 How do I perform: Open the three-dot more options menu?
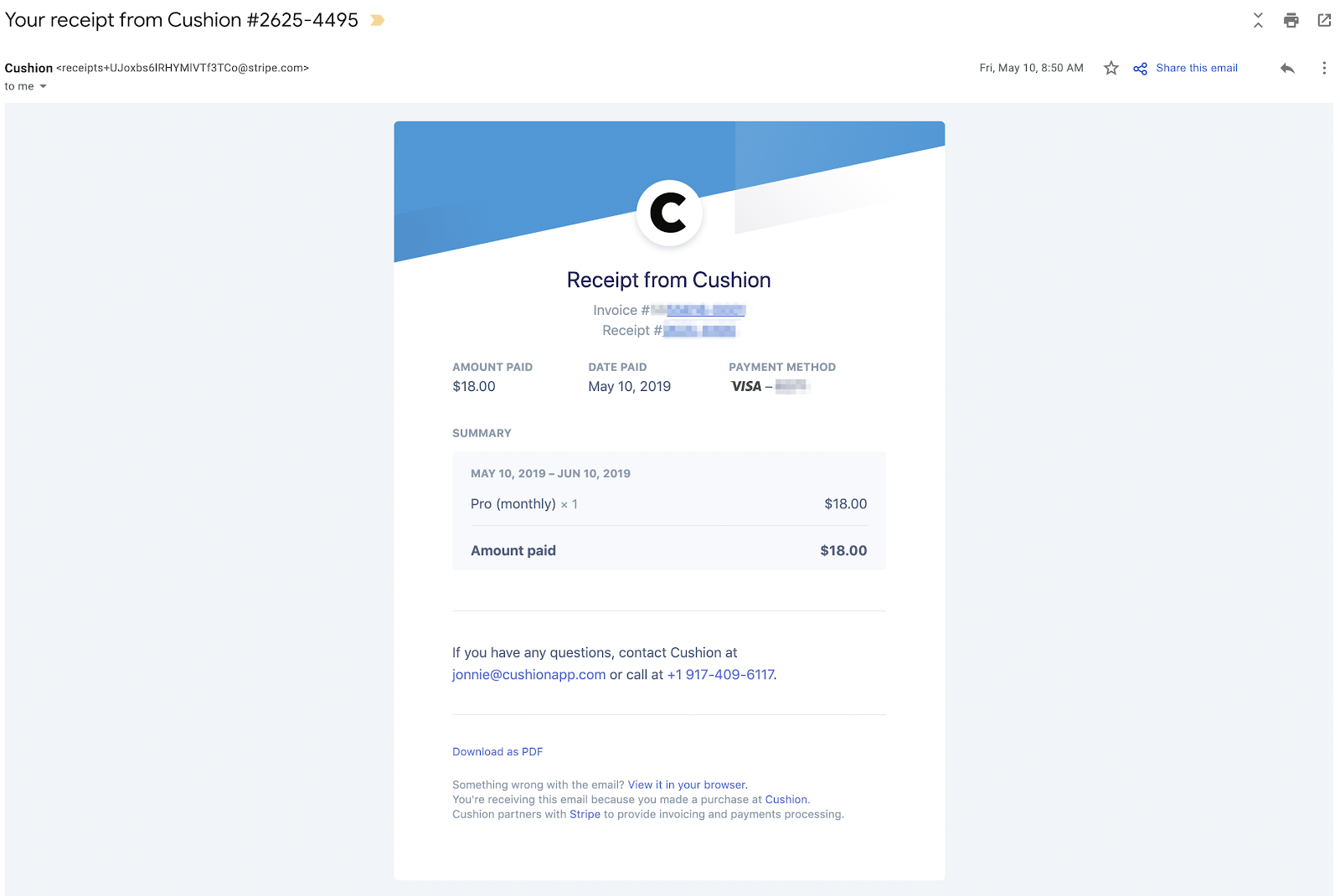1324,68
